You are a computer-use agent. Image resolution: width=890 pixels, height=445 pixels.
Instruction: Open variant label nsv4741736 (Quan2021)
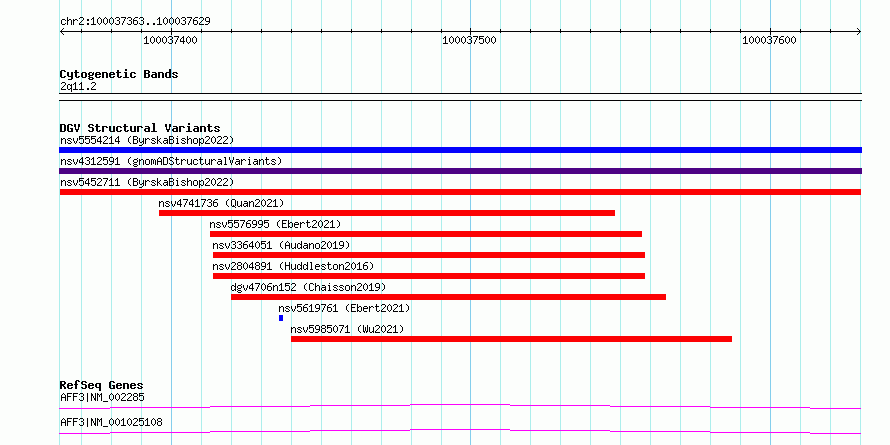point(221,203)
